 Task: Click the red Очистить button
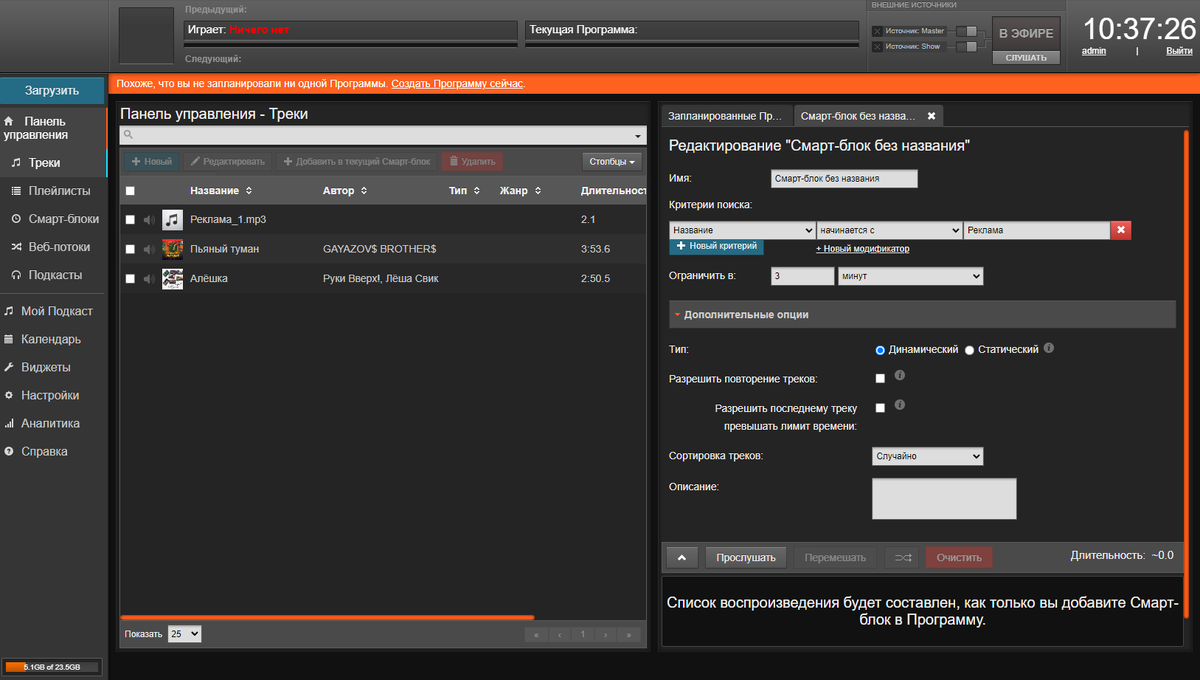[959, 557]
